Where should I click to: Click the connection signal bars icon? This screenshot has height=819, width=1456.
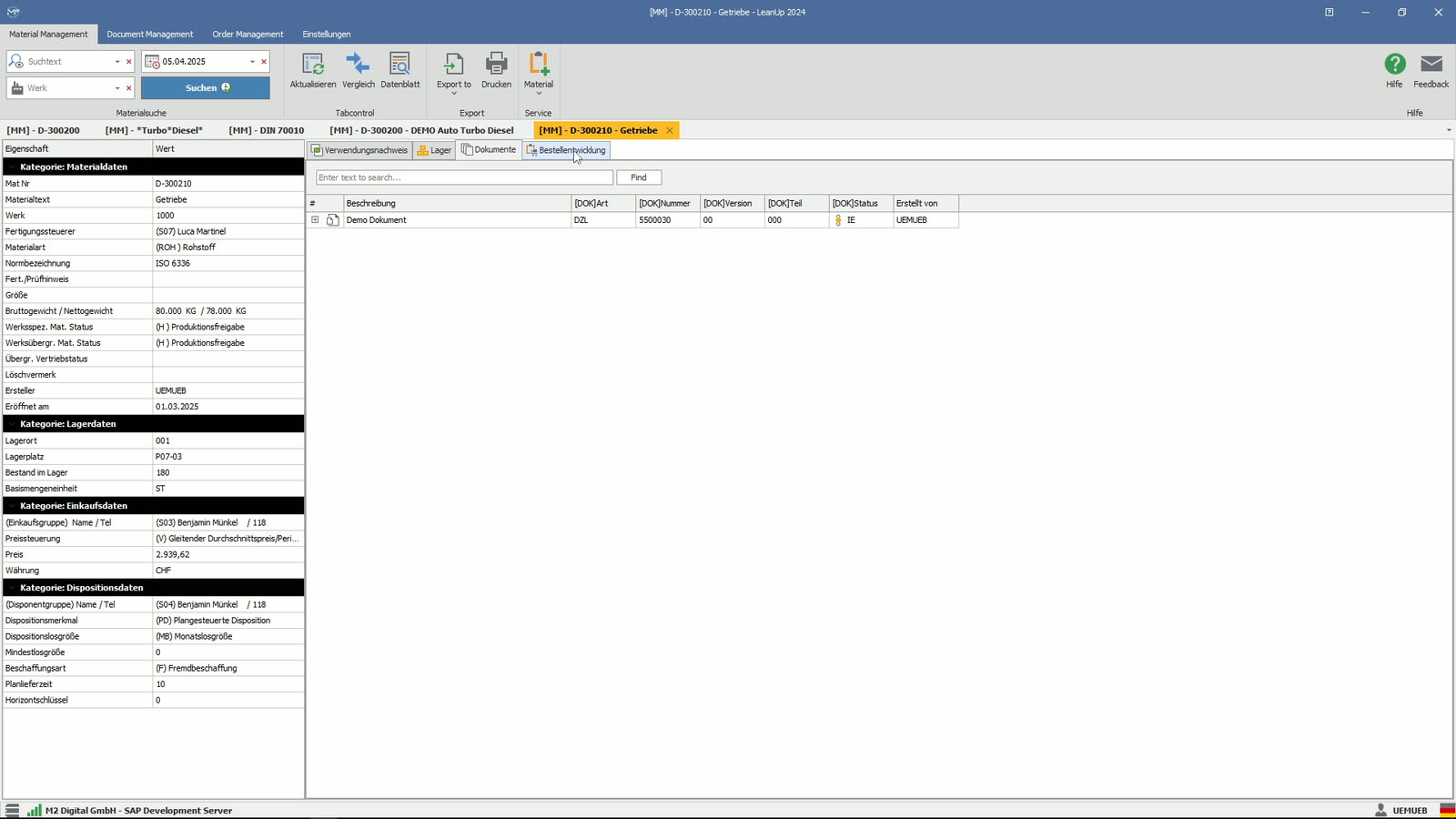(x=34, y=810)
